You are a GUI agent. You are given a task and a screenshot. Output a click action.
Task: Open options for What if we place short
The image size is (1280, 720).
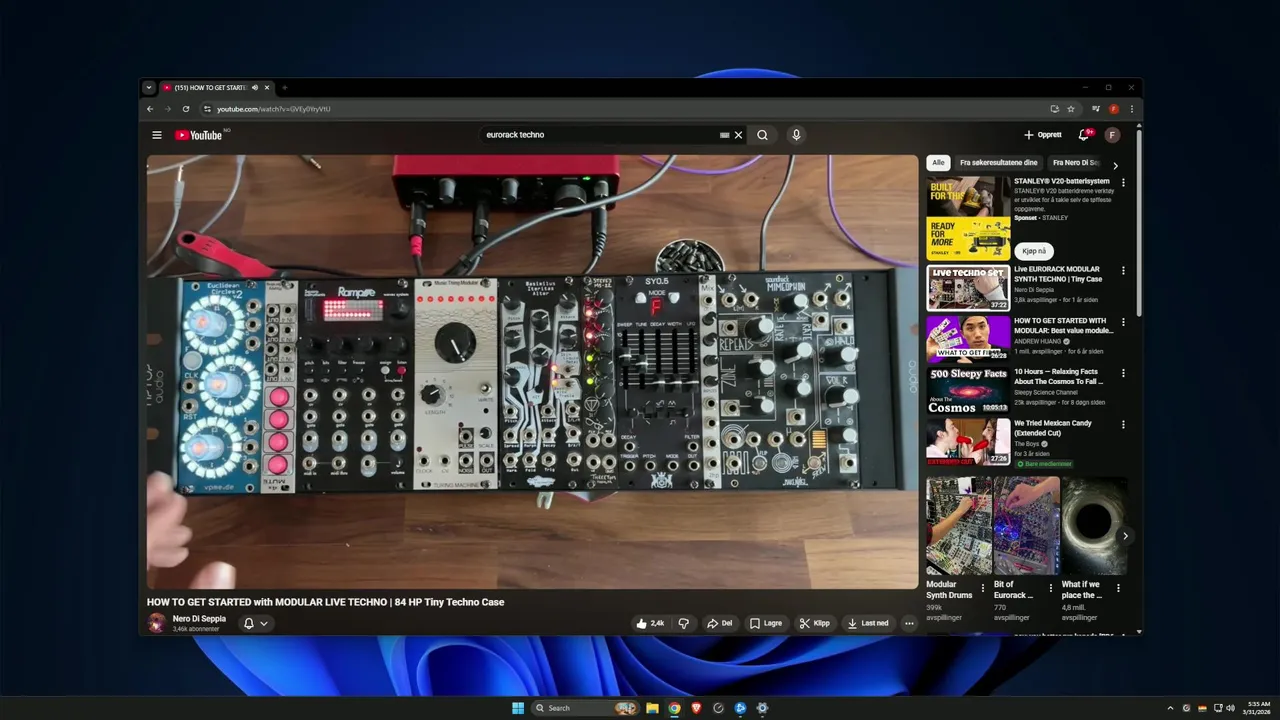tap(1118, 588)
